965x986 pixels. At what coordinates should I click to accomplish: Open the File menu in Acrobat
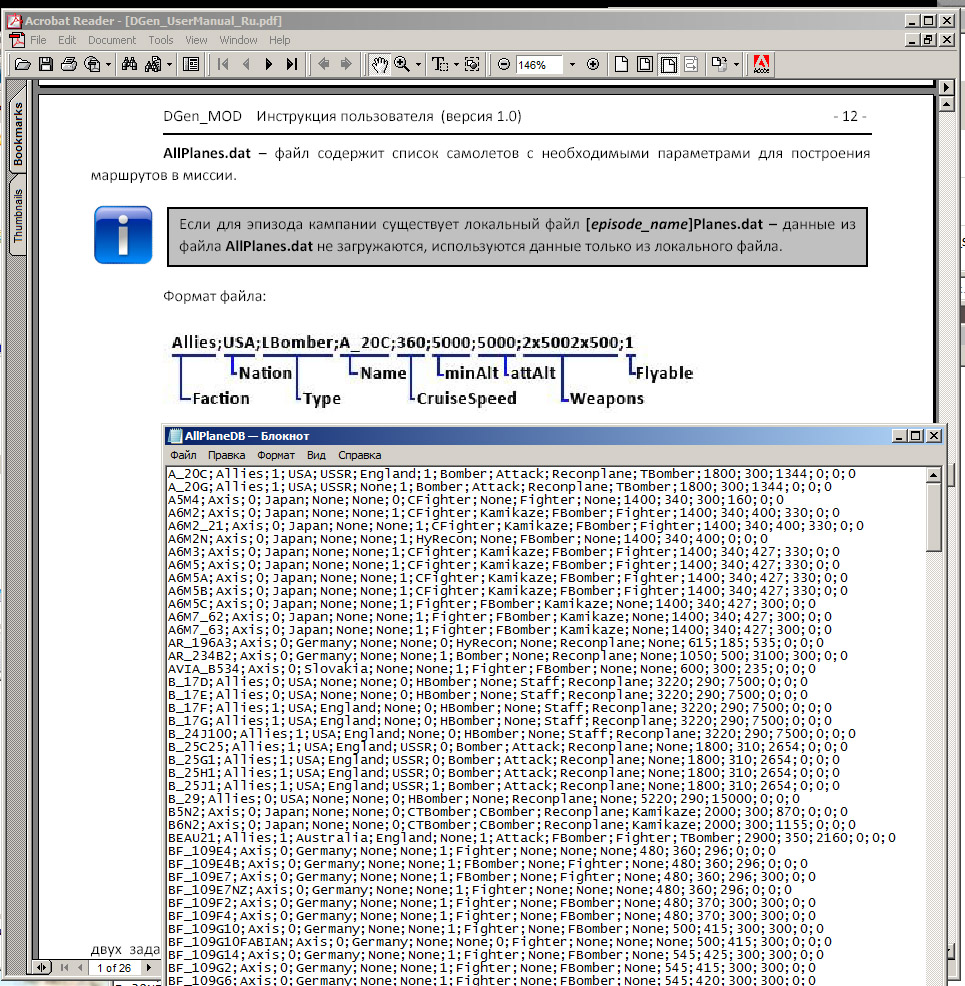click(38, 40)
